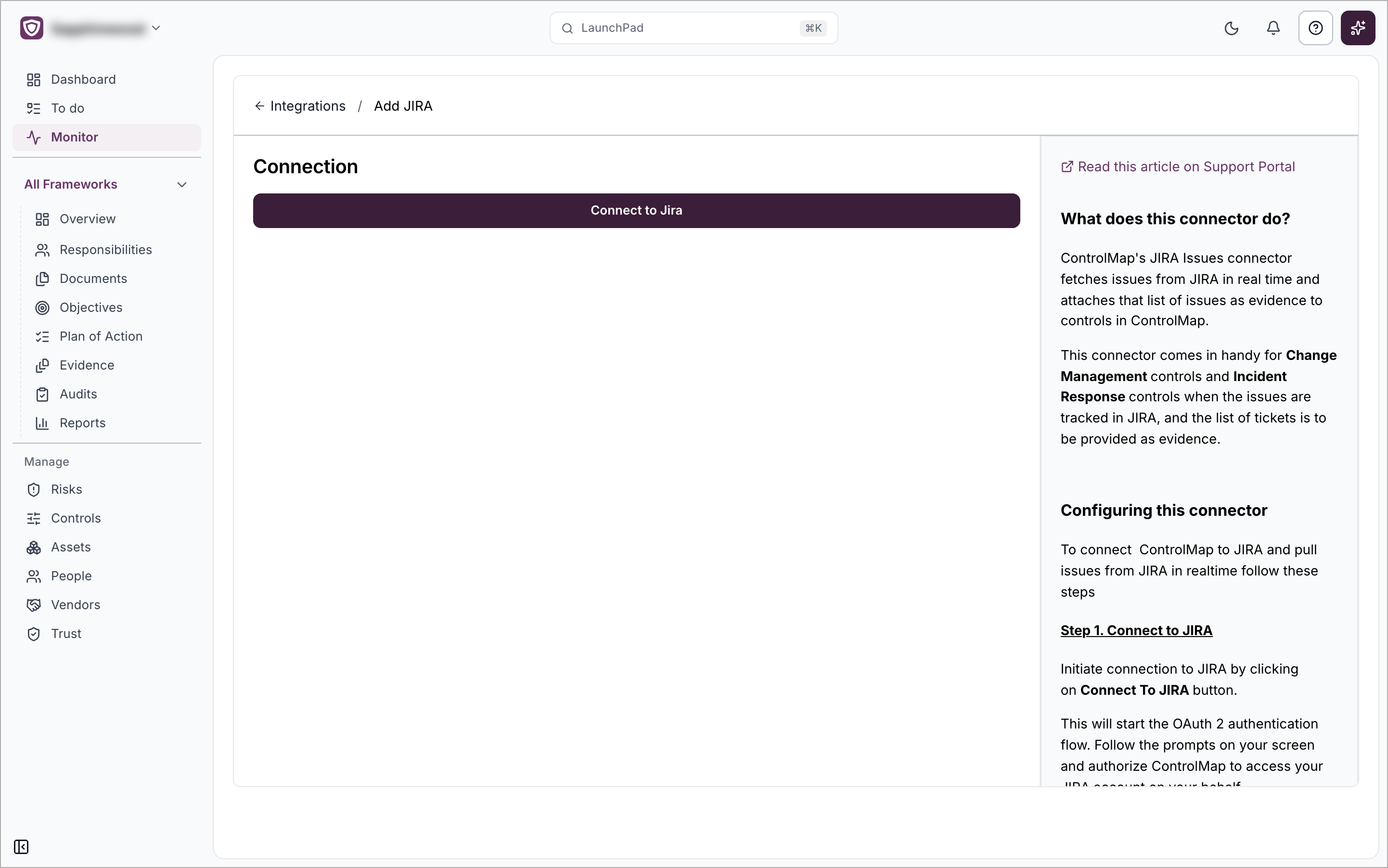Screen dimensions: 1388x868
Task: Click the Objectives target icon
Action: [x=42, y=308]
